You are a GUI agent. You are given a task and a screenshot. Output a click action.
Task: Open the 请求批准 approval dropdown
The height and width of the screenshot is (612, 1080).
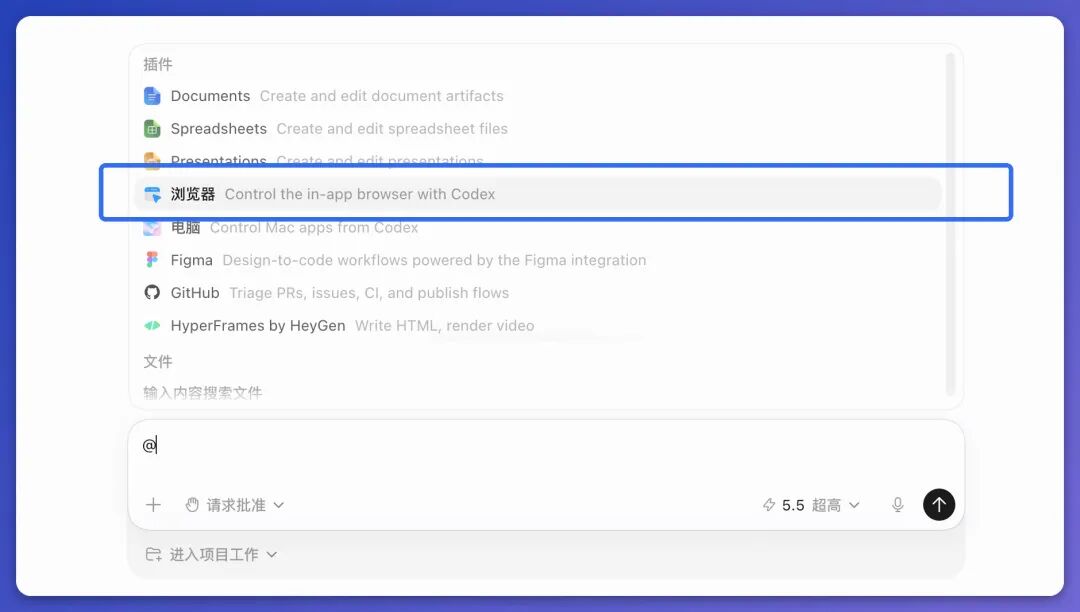[x=235, y=505]
